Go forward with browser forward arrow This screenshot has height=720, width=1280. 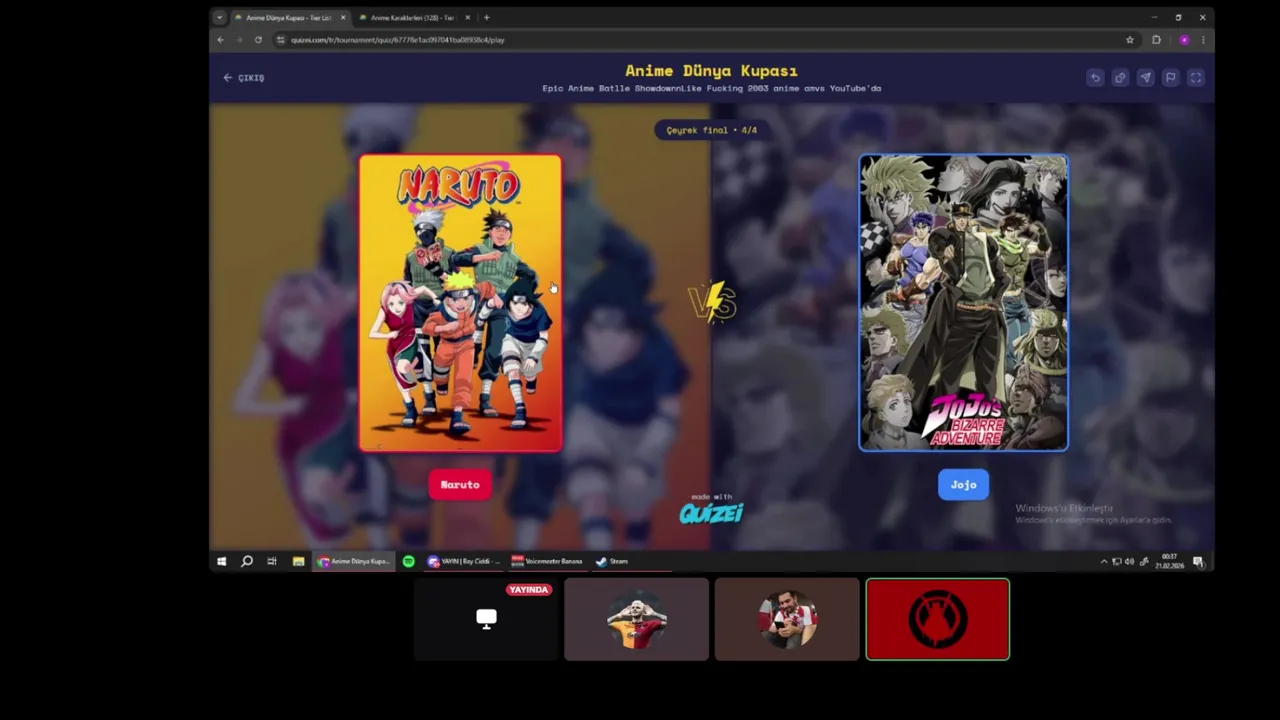click(239, 40)
